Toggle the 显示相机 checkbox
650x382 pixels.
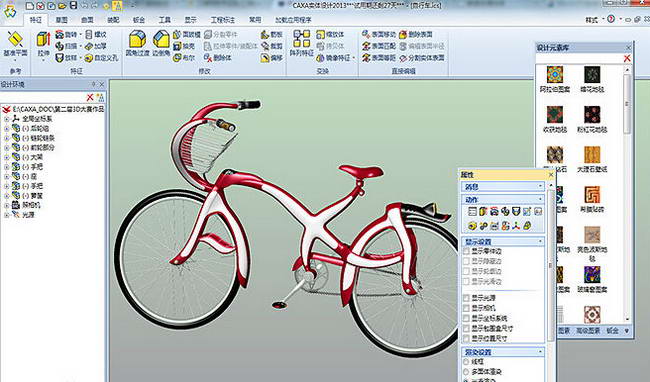tap(466, 308)
